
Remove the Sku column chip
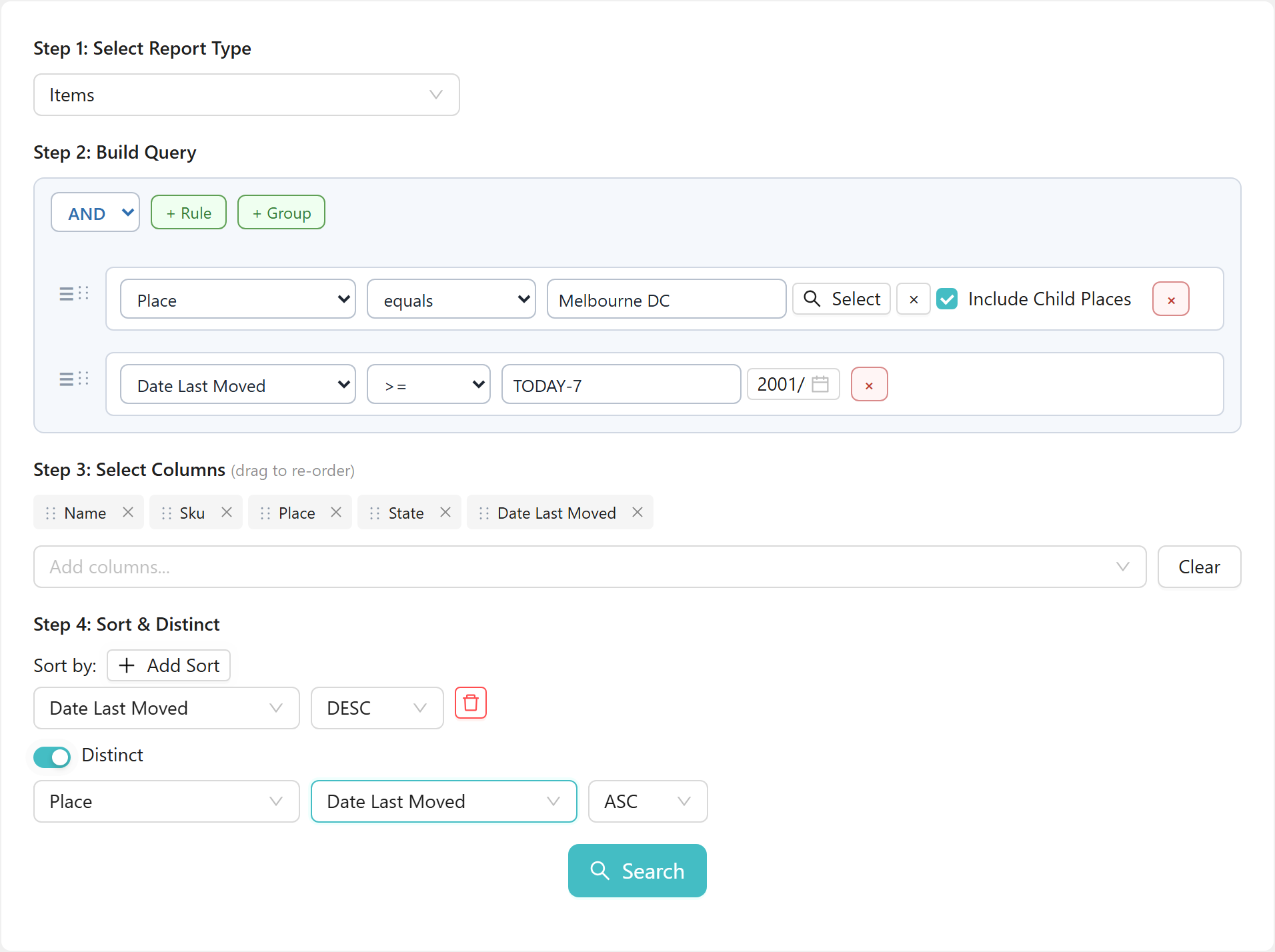tap(227, 512)
